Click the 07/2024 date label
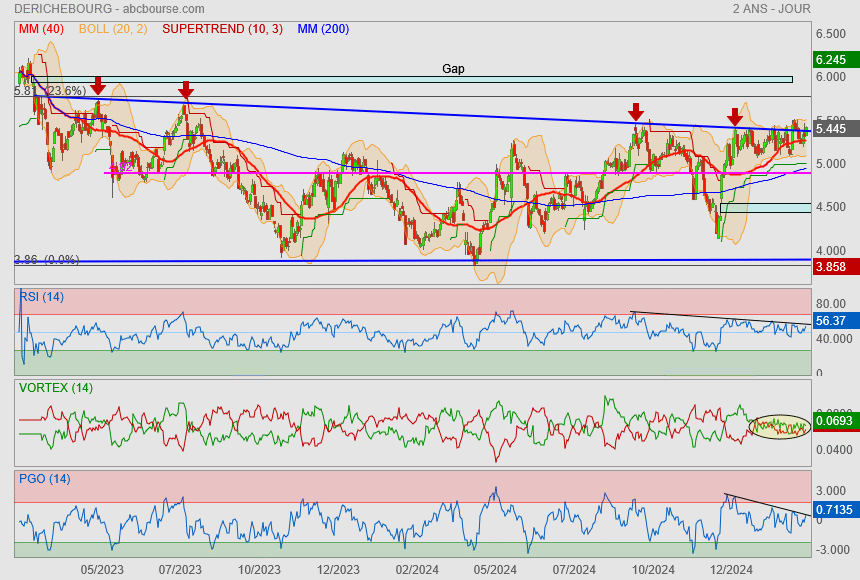The width and height of the screenshot is (860, 580). coord(574,570)
